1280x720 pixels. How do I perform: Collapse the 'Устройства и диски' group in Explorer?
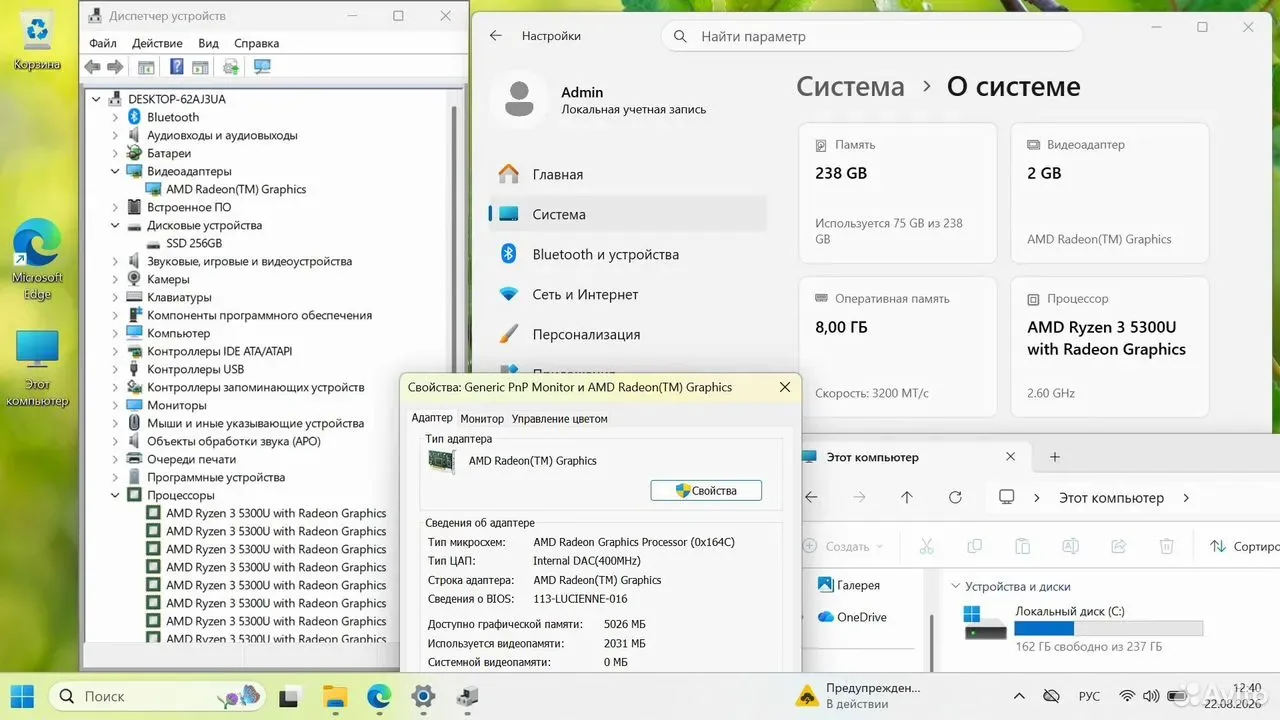[x=955, y=587]
